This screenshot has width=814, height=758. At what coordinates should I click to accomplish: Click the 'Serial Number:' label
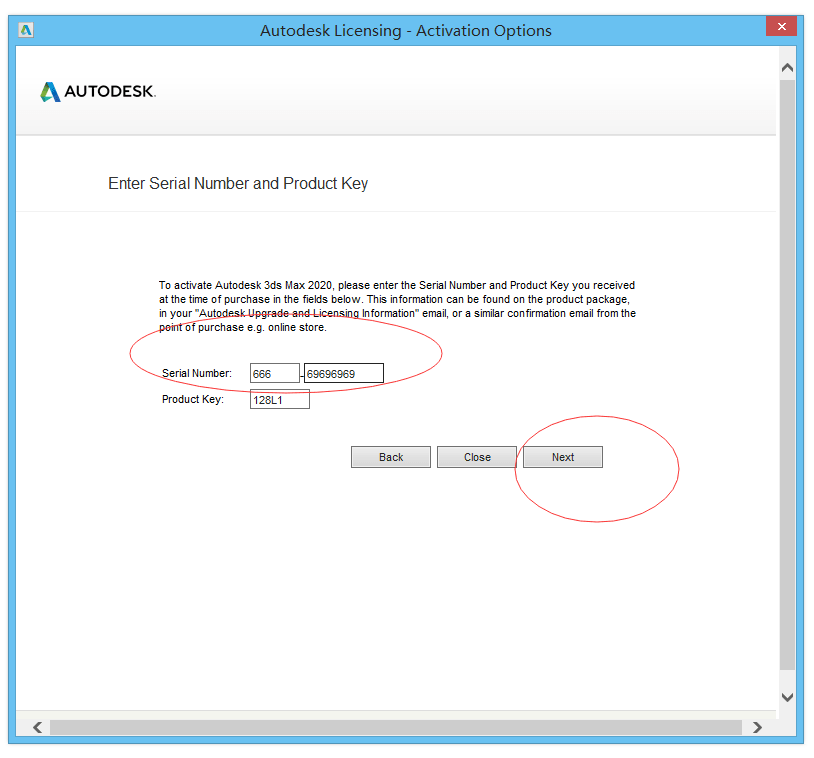point(197,373)
